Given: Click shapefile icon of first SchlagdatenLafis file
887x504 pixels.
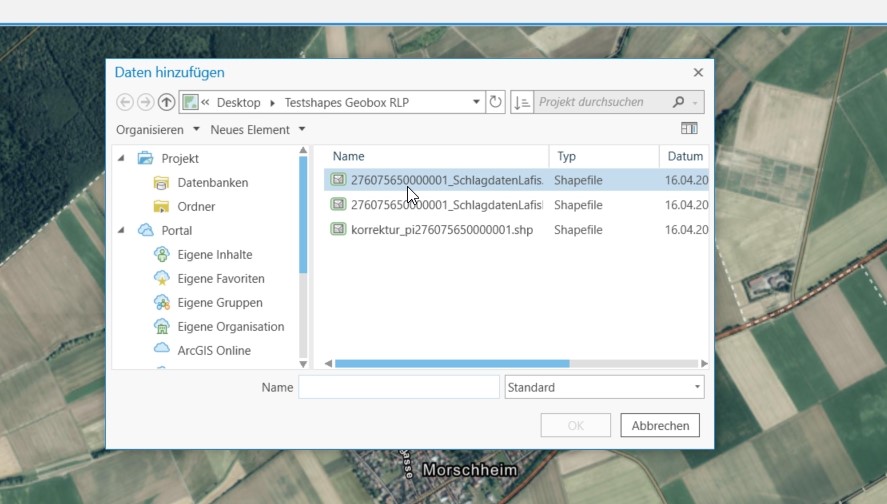Looking at the screenshot, I should pyautogui.click(x=338, y=179).
